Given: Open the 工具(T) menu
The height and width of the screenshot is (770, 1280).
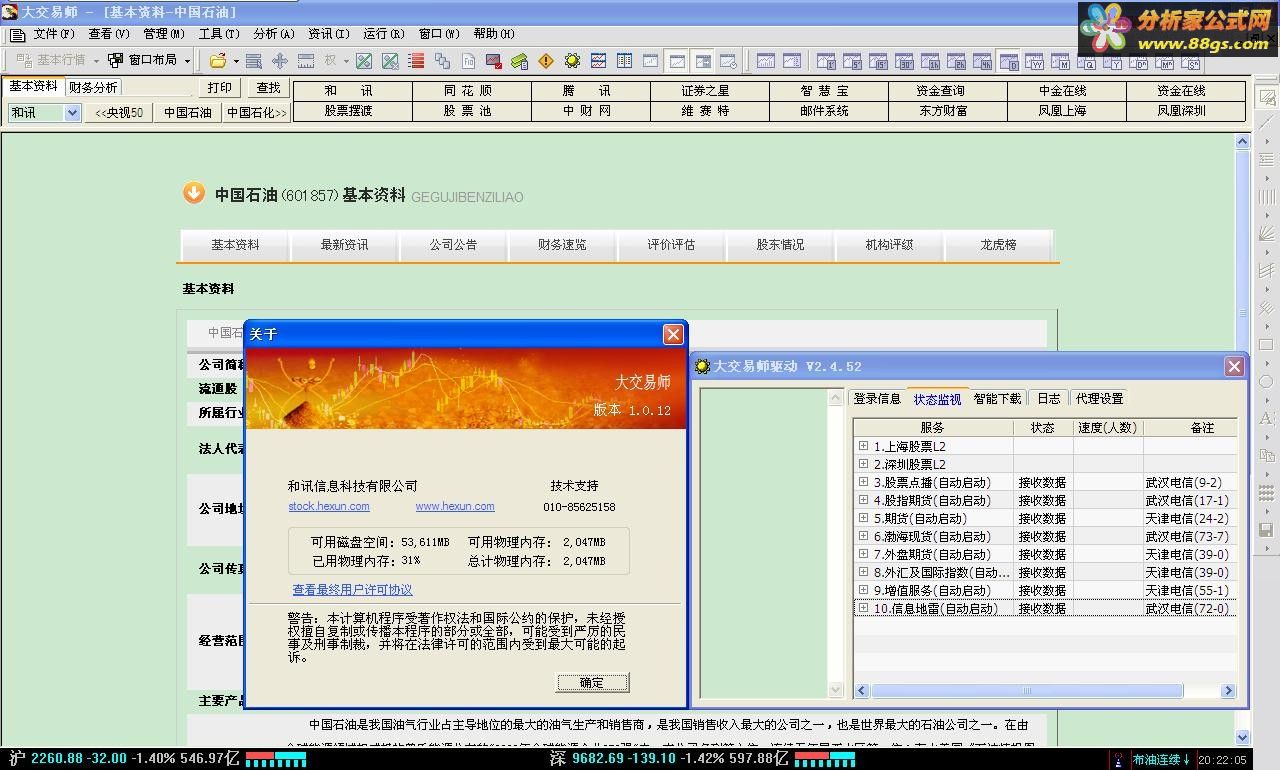Looking at the screenshot, I should (x=219, y=34).
